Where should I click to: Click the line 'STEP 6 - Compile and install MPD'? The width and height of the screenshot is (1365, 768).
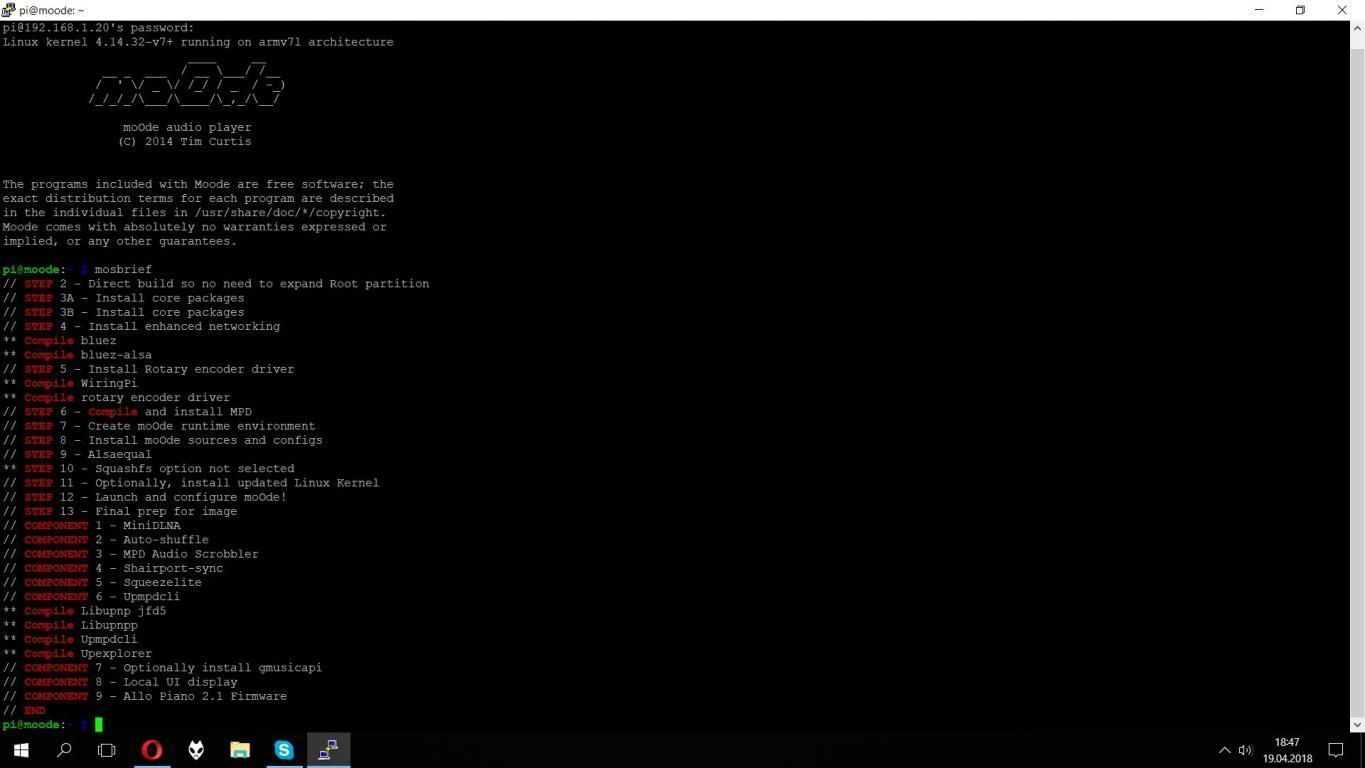pyautogui.click(x=127, y=411)
